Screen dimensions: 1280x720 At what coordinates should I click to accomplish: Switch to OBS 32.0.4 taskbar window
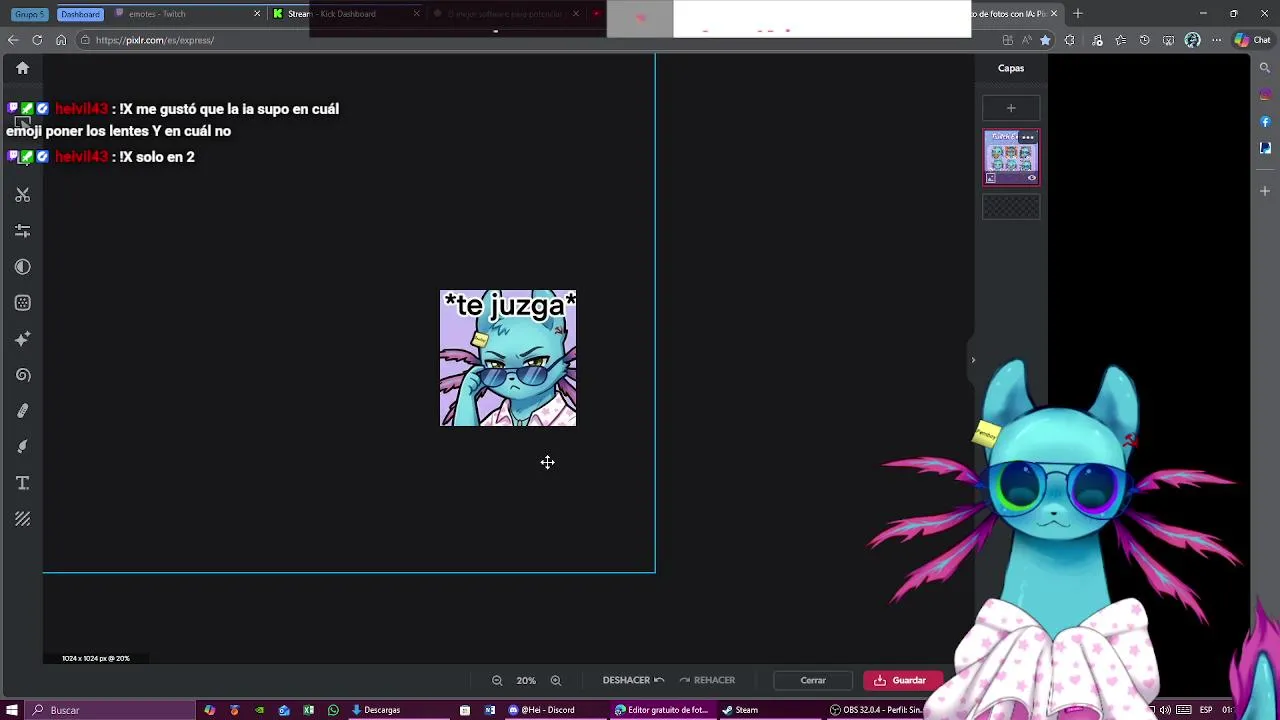point(876,710)
